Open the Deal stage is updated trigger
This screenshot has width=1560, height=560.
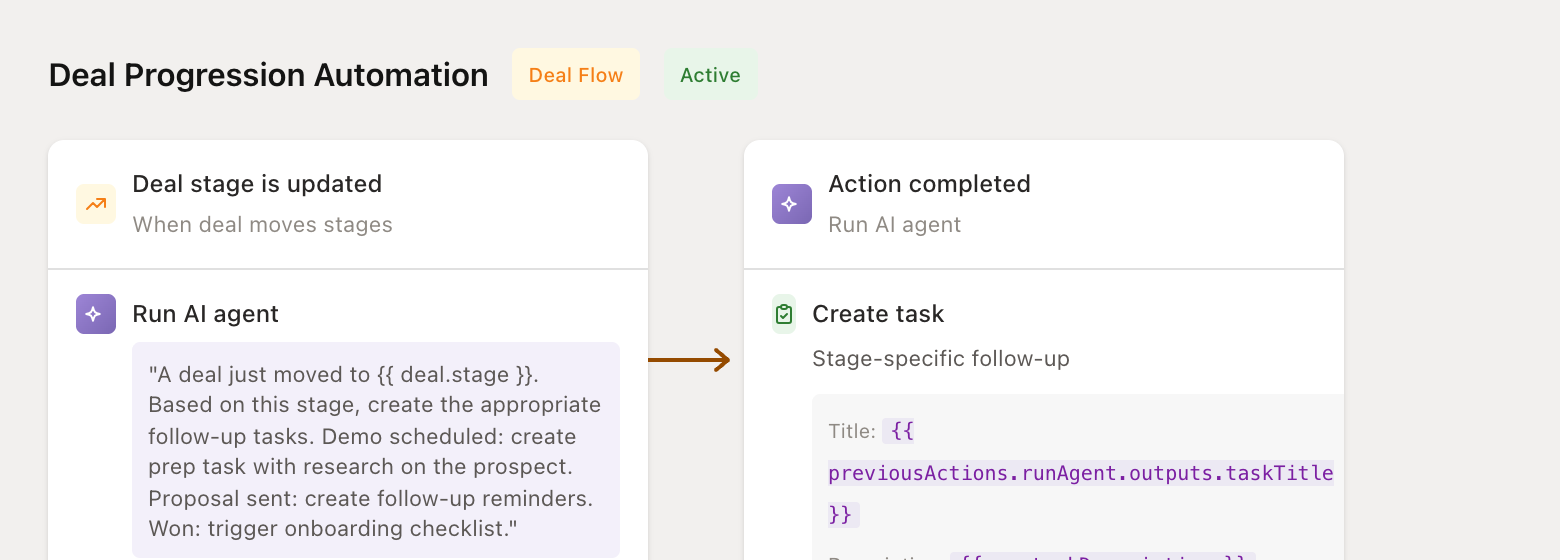click(x=257, y=184)
